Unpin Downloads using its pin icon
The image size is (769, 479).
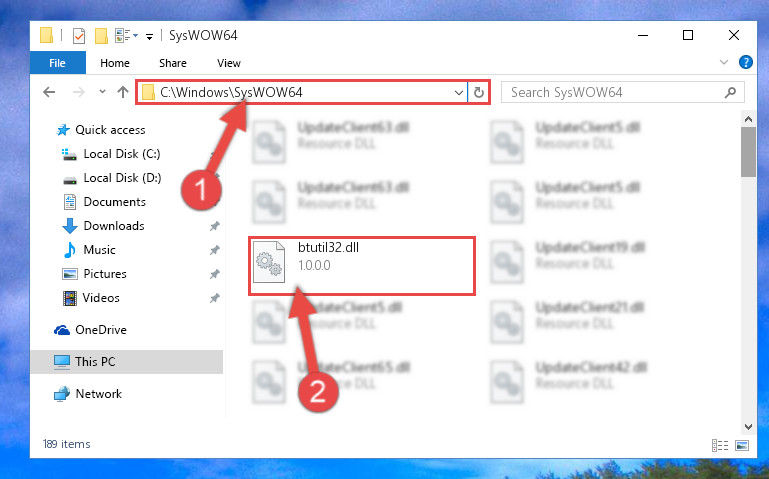pyautogui.click(x=214, y=226)
